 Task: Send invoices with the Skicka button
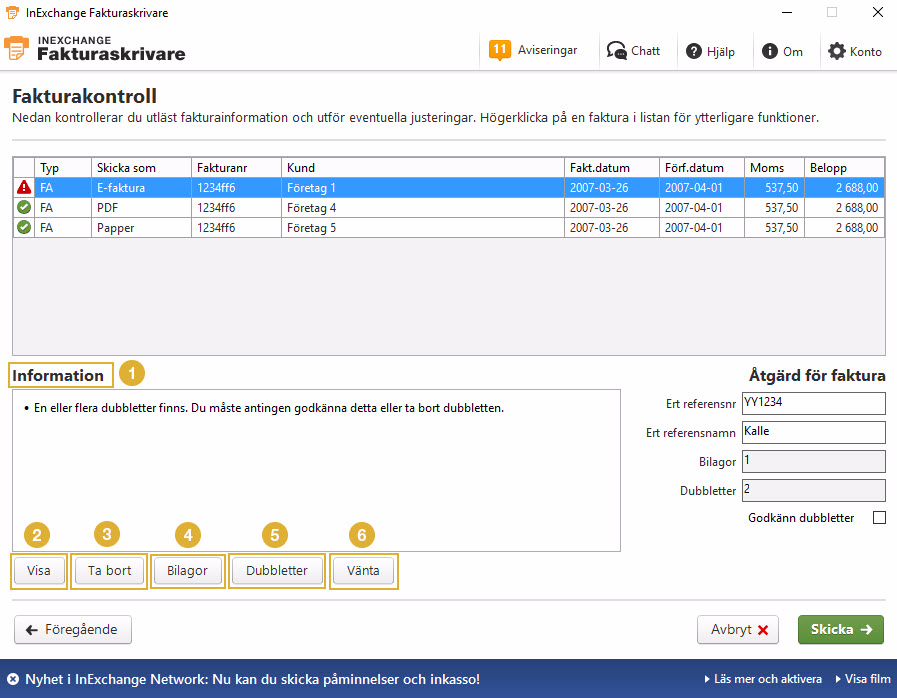coord(840,629)
